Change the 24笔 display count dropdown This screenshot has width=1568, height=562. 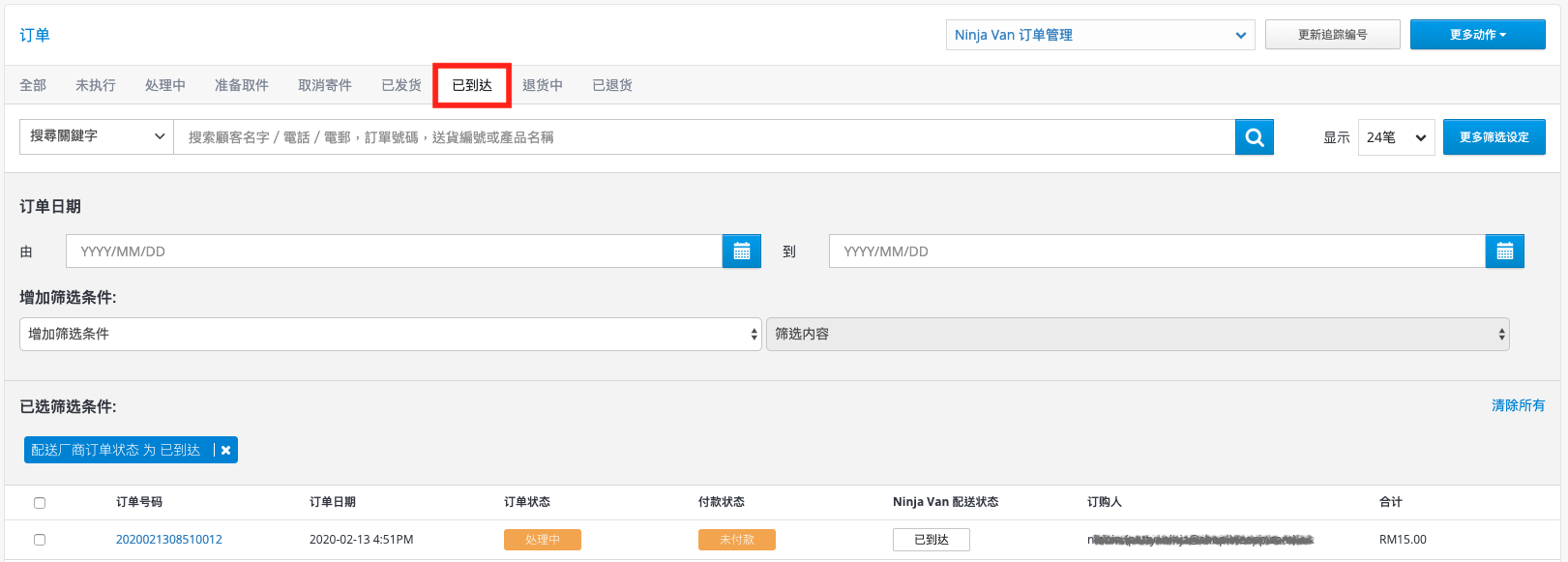(x=1396, y=137)
